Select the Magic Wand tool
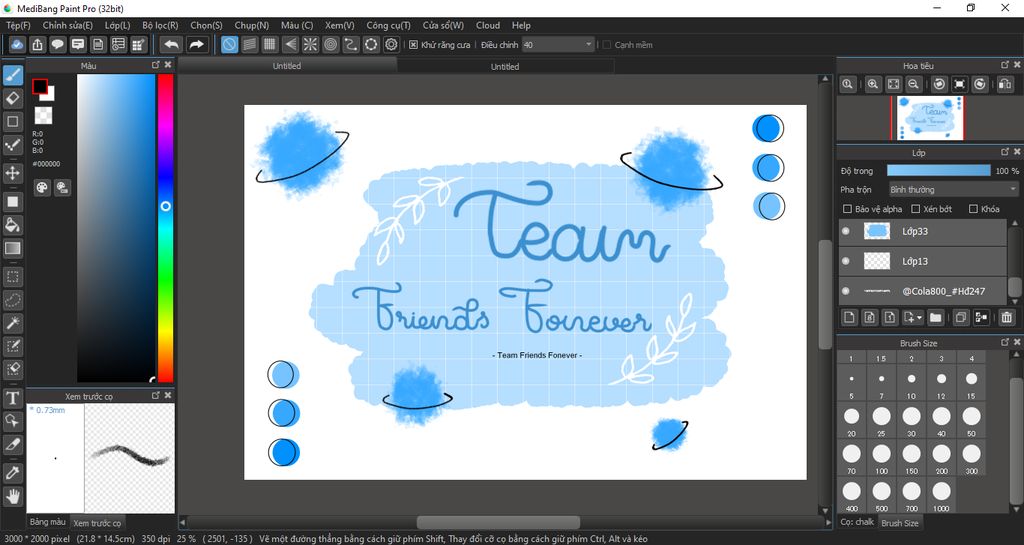 pos(12,322)
